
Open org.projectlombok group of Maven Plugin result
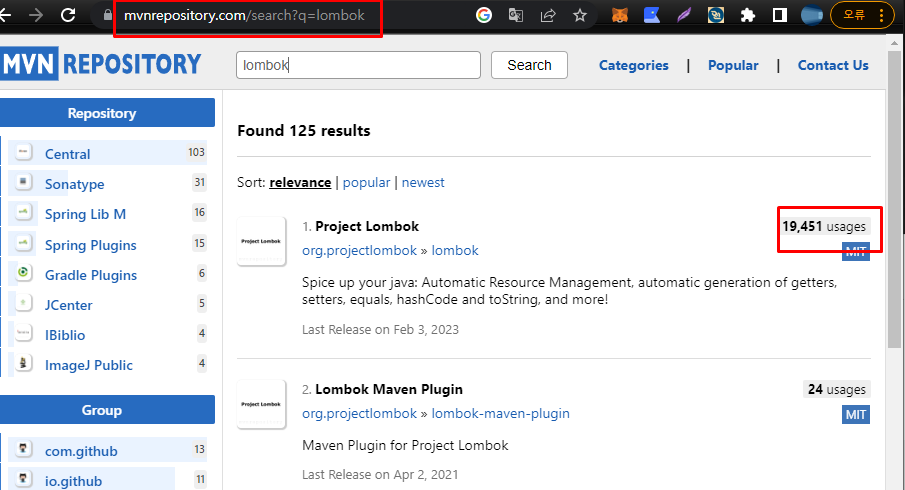(x=359, y=414)
